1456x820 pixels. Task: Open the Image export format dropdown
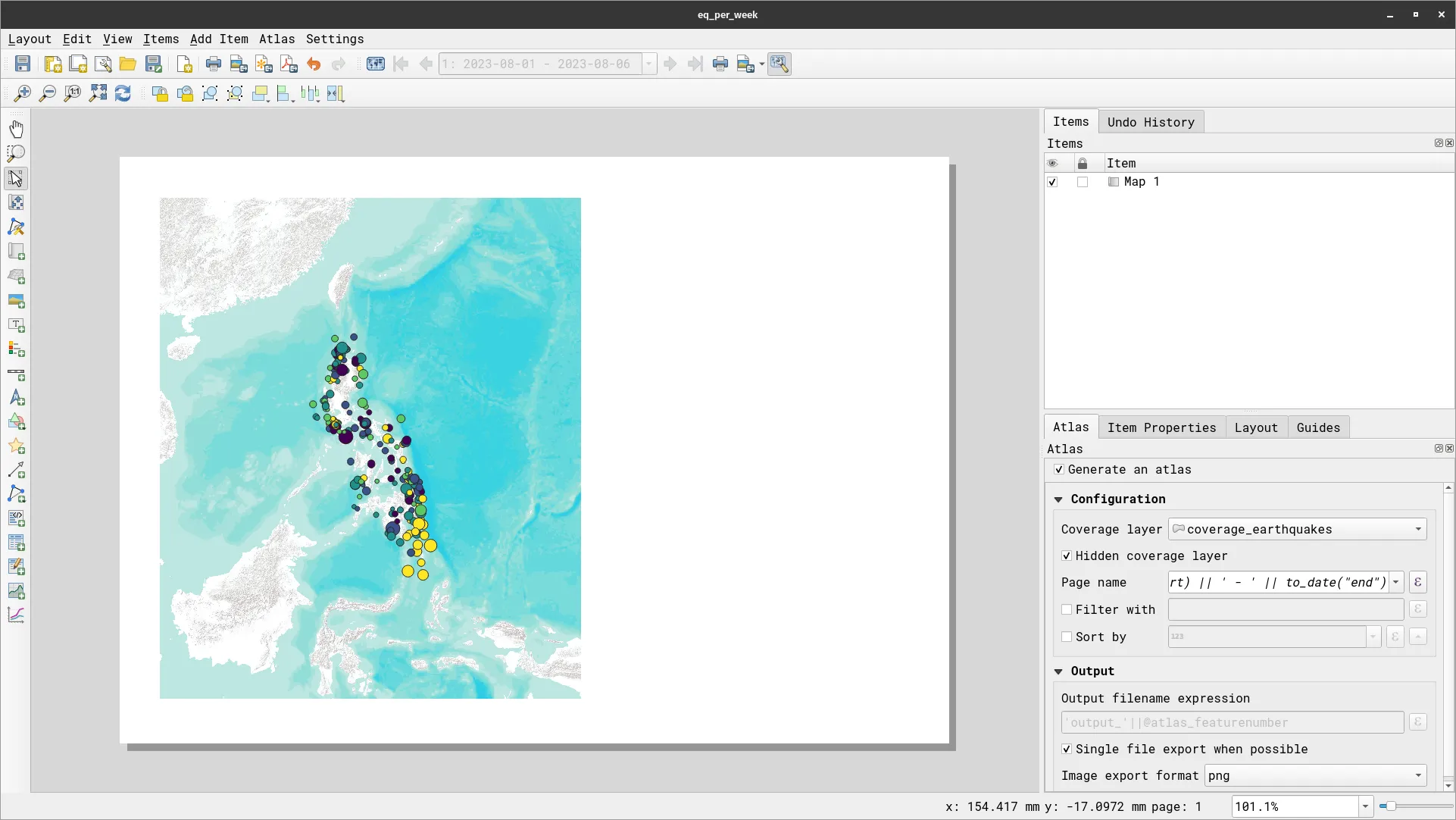point(1417,775)
